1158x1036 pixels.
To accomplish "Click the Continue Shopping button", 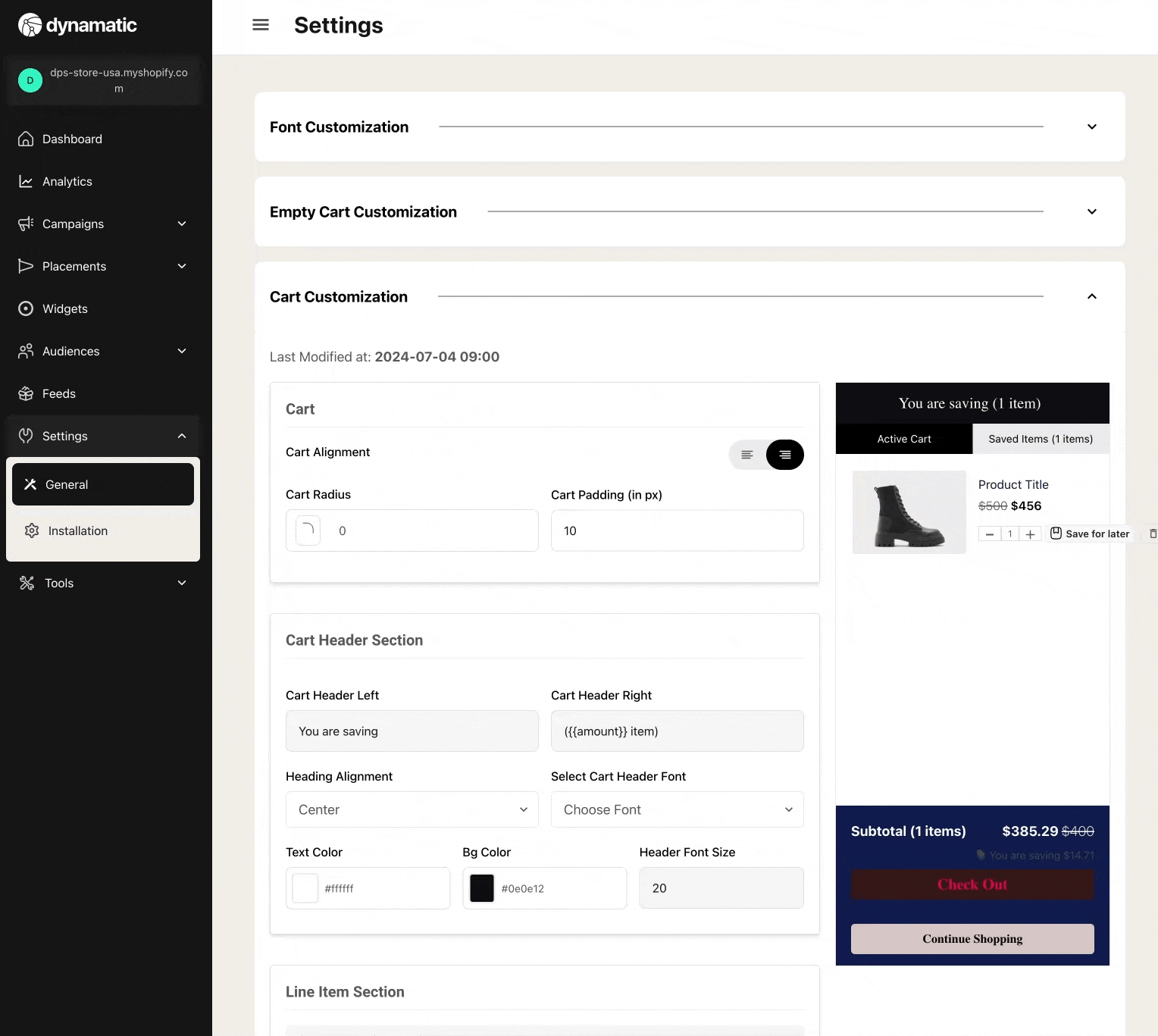I will [972, 938].
